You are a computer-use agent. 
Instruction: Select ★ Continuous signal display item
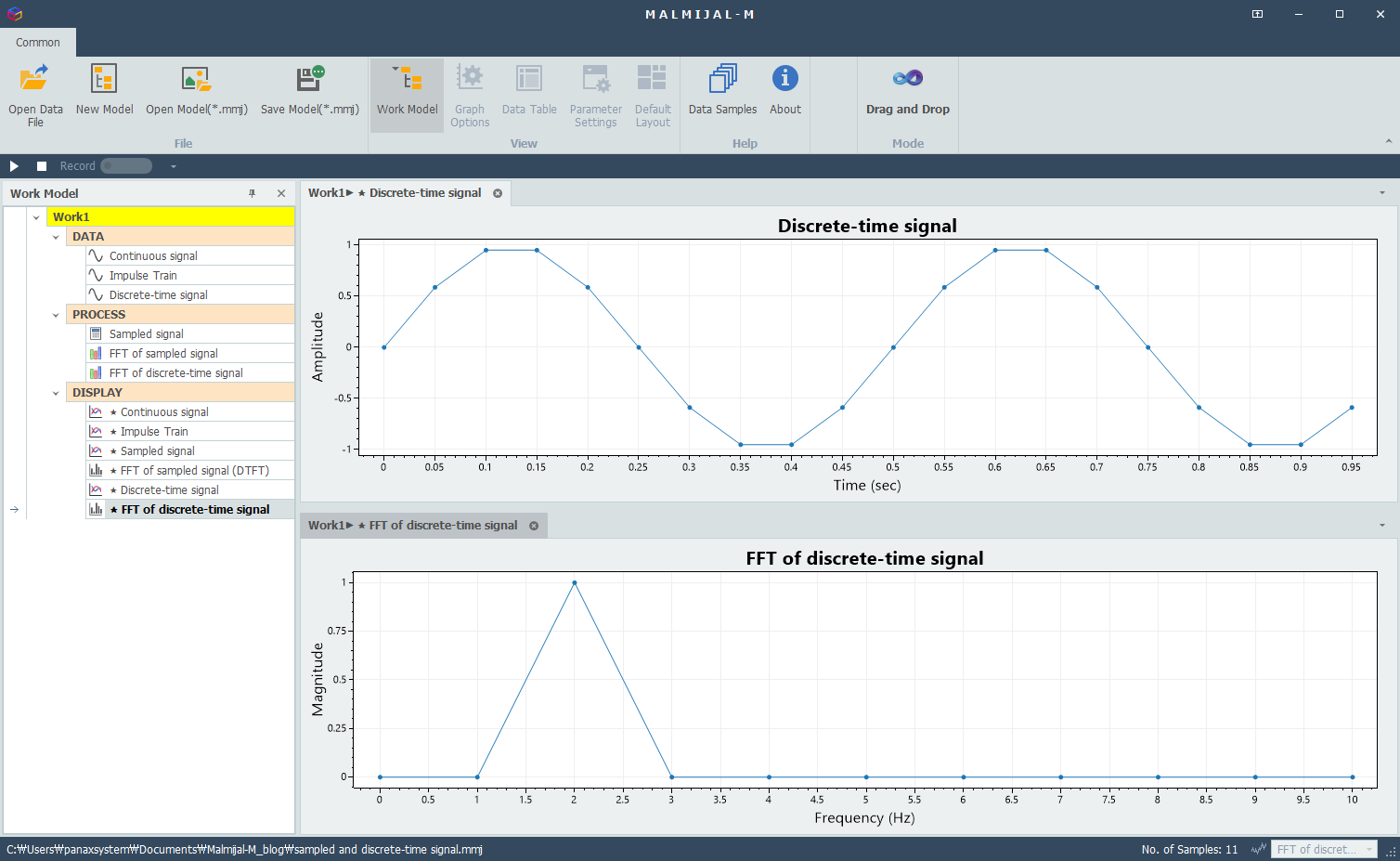tap(189, 412)
